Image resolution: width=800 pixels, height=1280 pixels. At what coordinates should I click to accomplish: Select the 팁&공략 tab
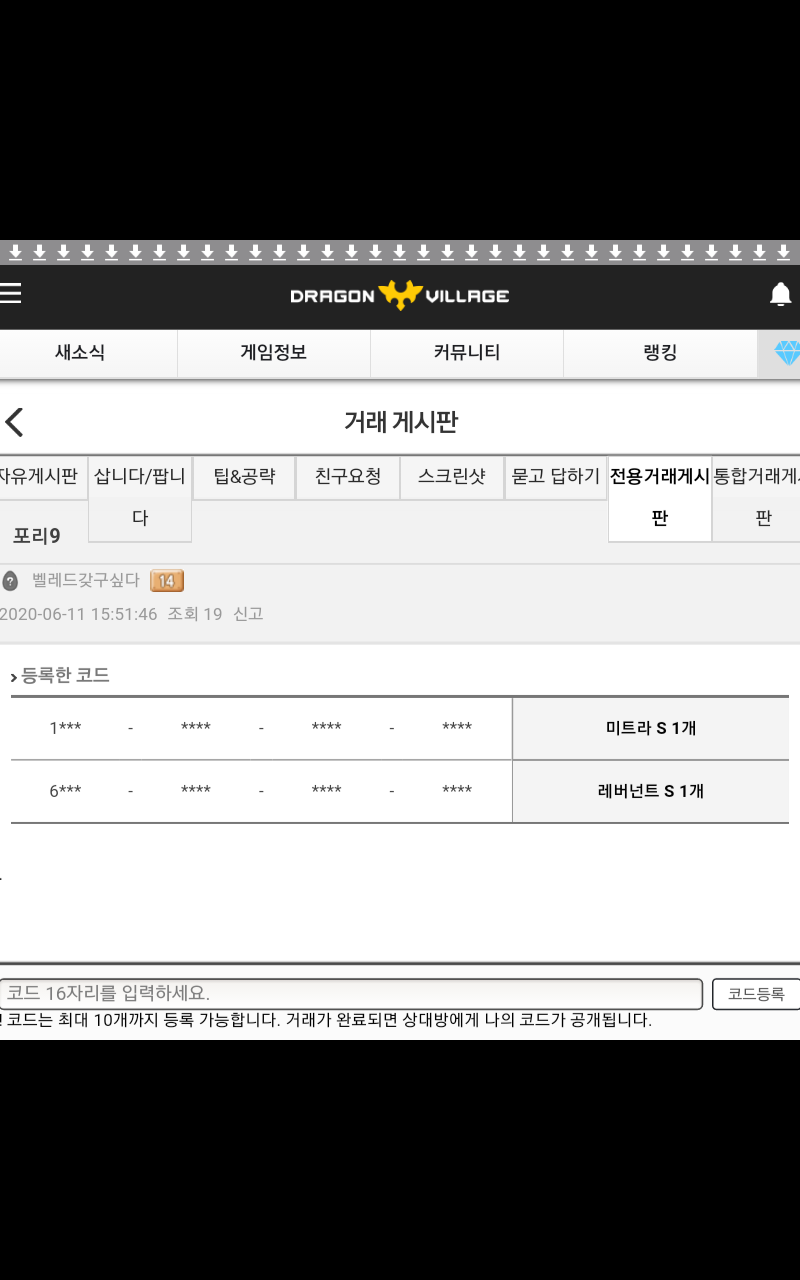244,477
